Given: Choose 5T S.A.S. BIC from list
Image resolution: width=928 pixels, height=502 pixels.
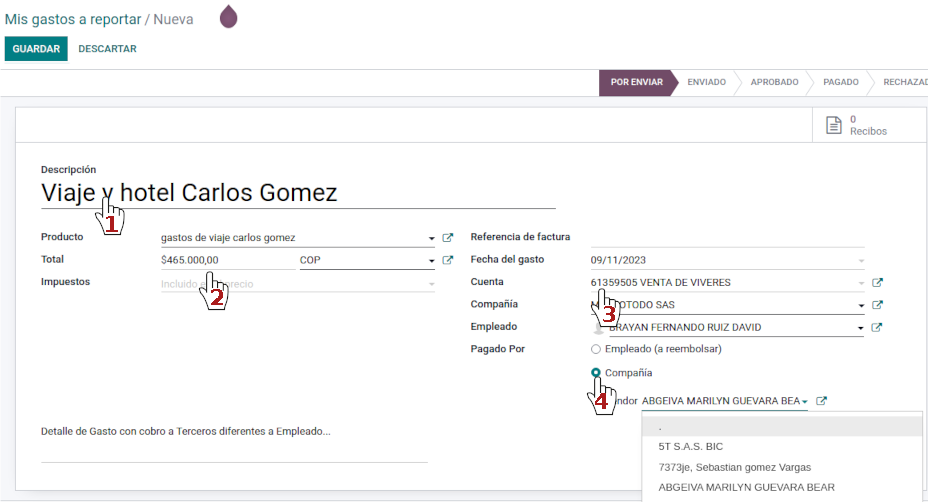Looking at the screenshot, I should click(x=690, y=446).
